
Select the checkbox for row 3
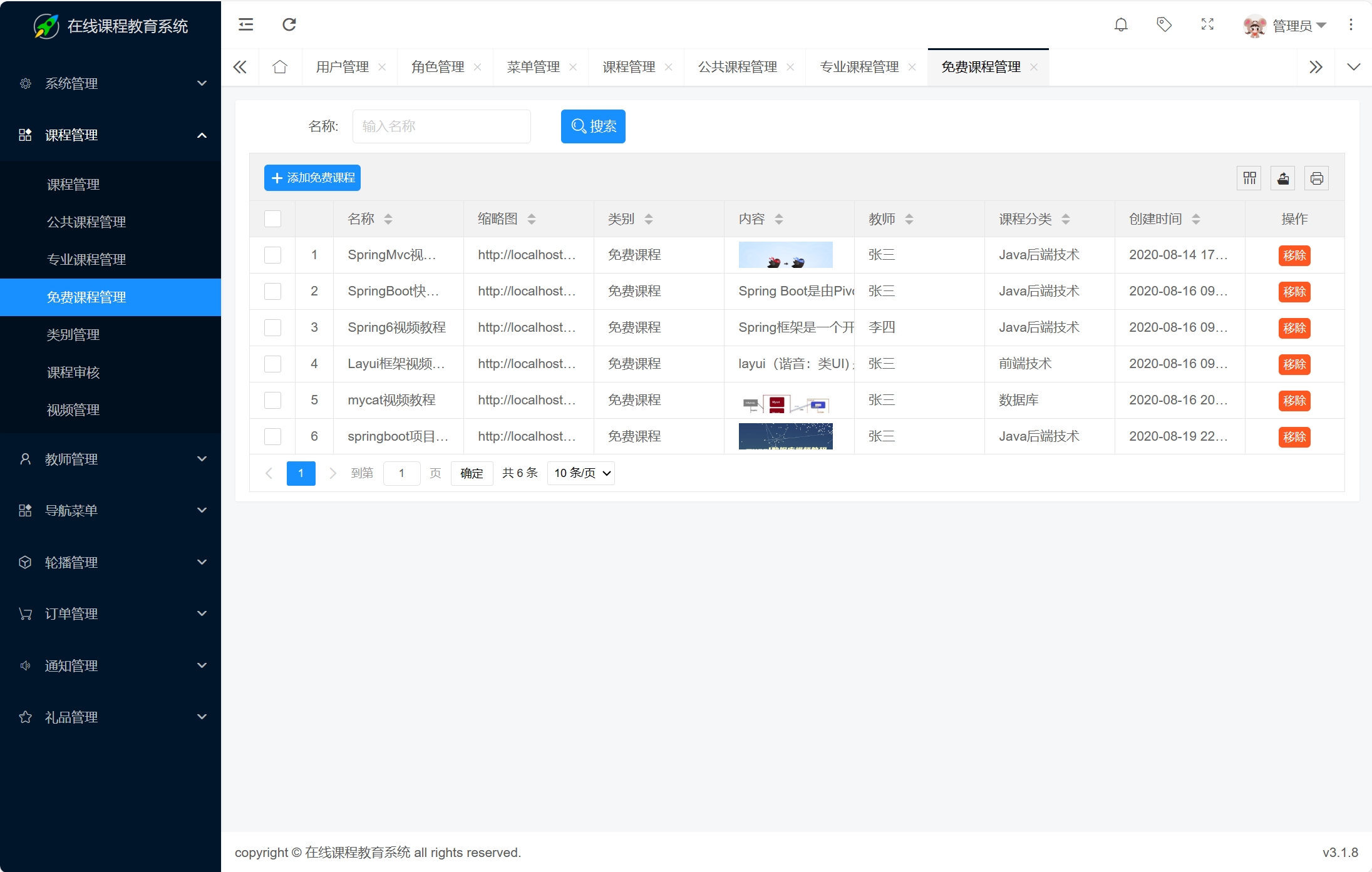pos(272,327)
